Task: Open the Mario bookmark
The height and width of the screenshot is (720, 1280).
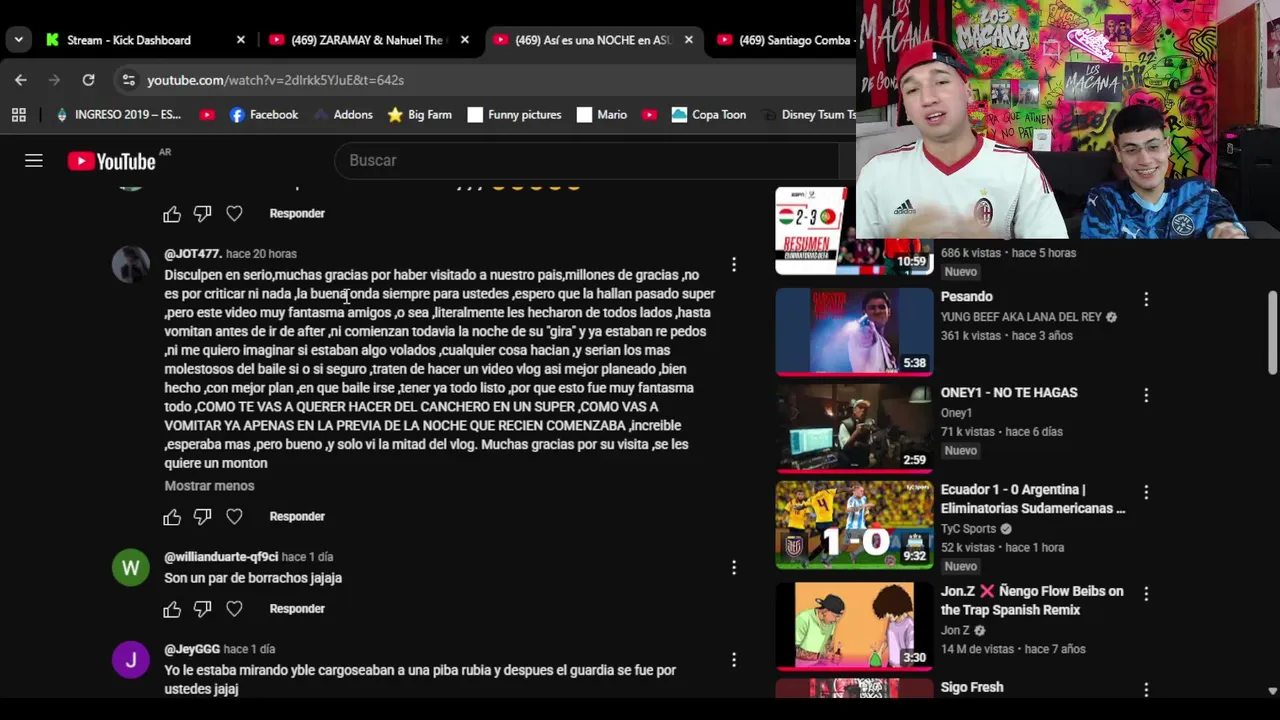Action: [602, 115]
